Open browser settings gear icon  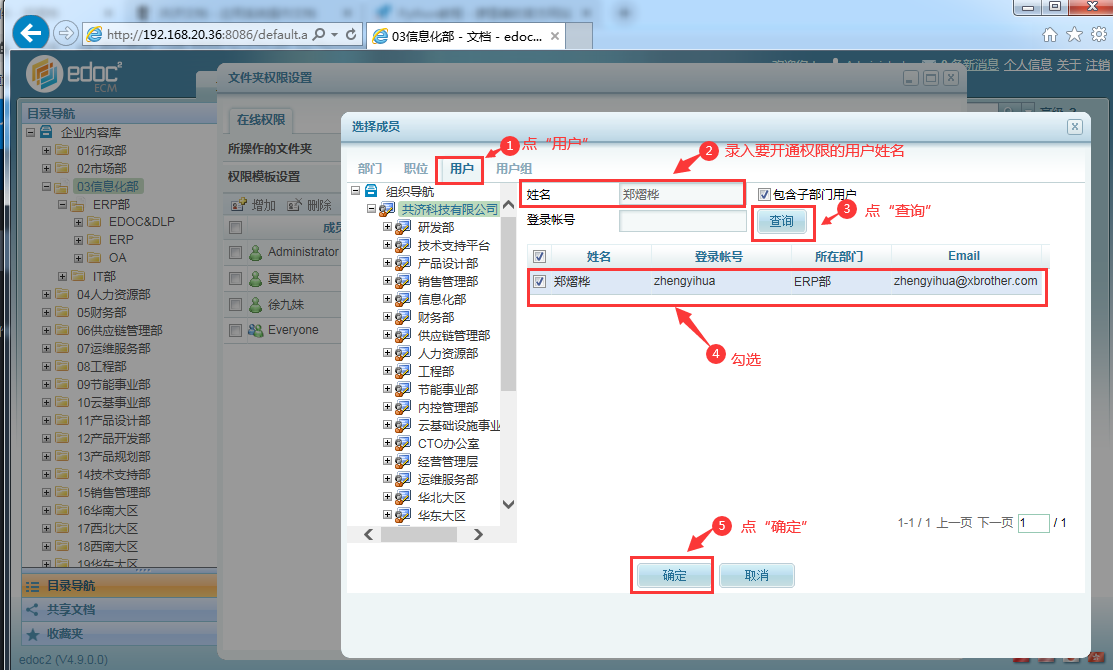point(1099,34)
